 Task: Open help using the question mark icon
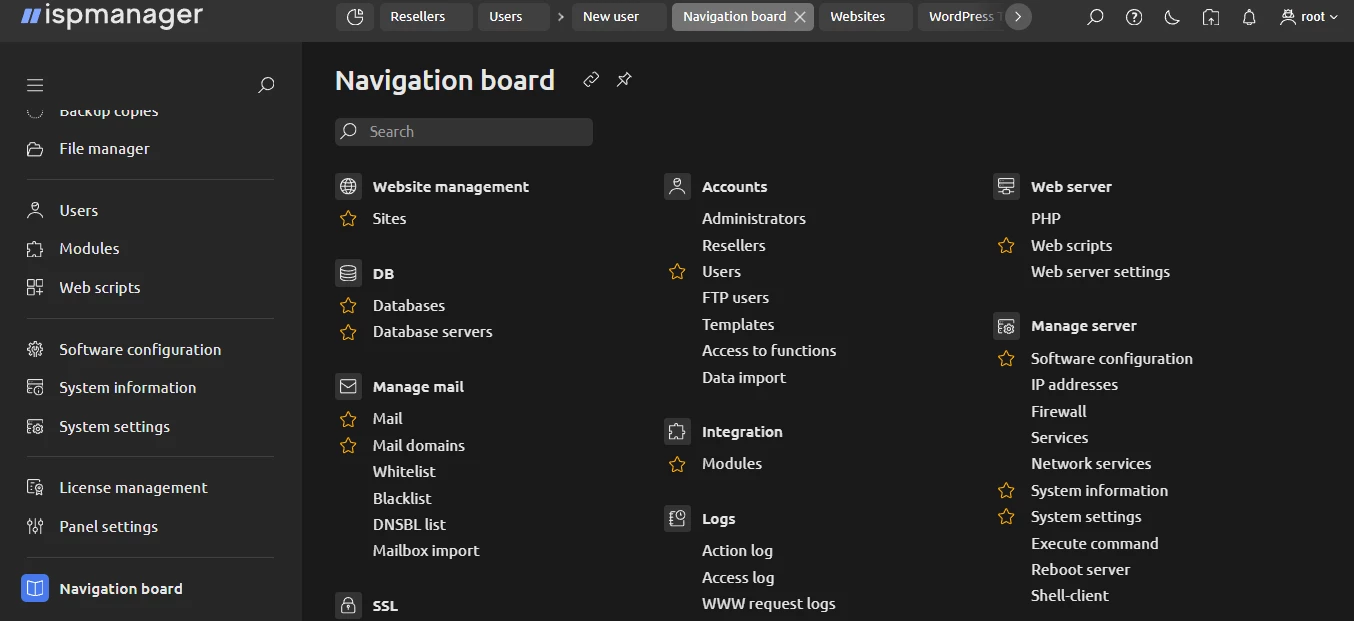click(1133, 17)
